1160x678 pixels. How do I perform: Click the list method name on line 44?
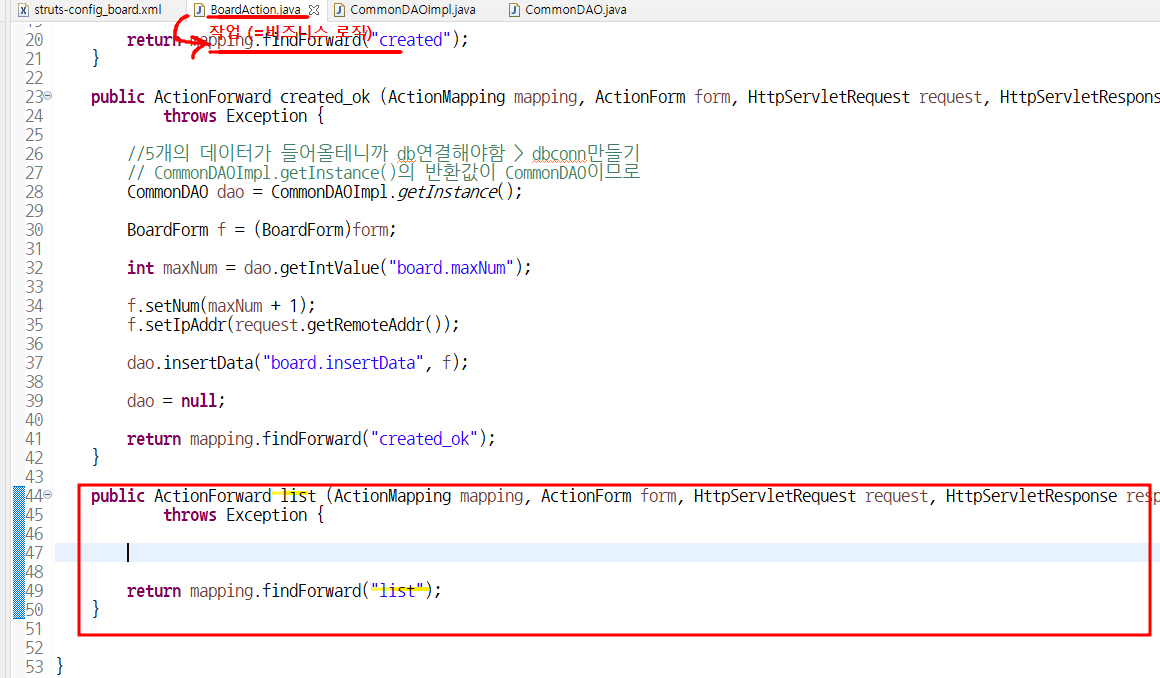point(298,496)
